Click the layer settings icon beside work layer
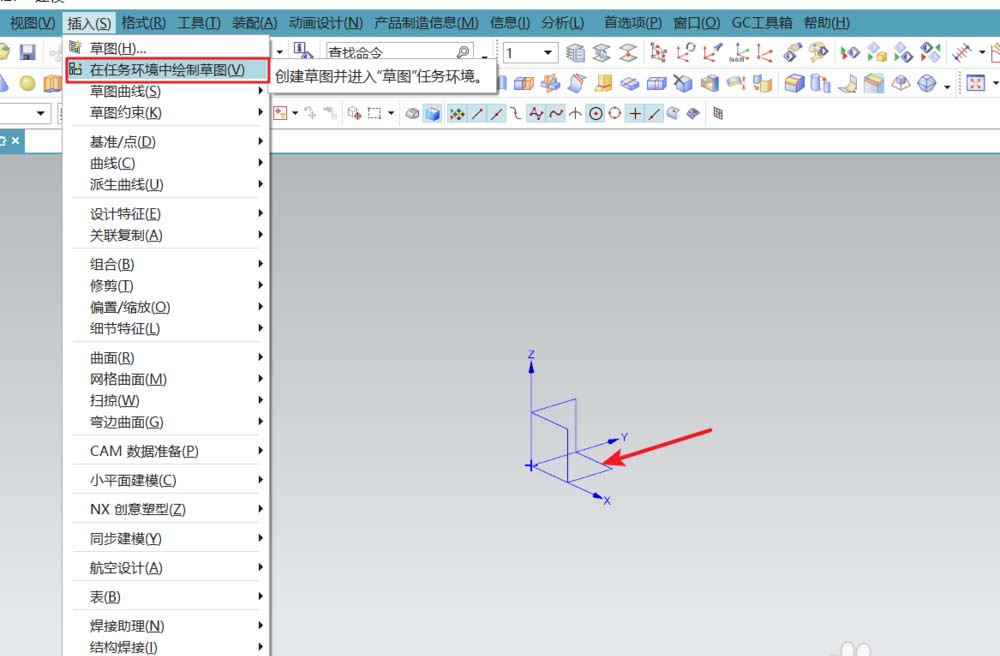Screen dimensions: 1000x656 [x=576, y=52]
